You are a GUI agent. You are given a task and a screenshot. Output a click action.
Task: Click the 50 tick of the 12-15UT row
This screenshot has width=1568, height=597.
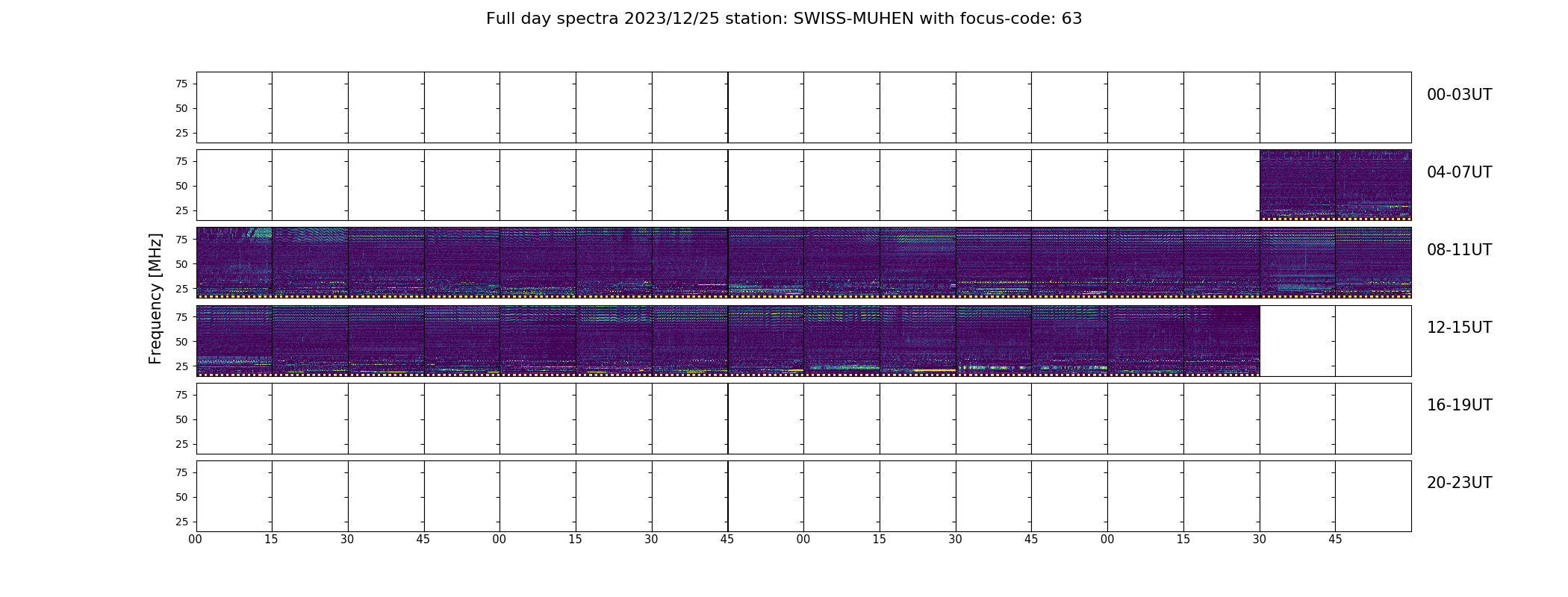[181, 342]
